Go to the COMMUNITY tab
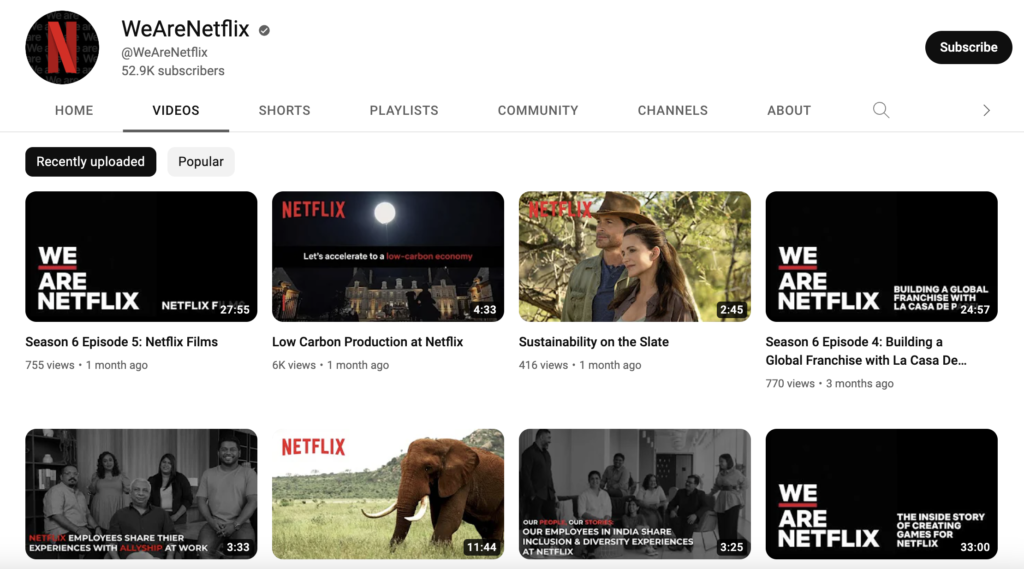This screenshot has height=569, width=1024. click(537, 110)
